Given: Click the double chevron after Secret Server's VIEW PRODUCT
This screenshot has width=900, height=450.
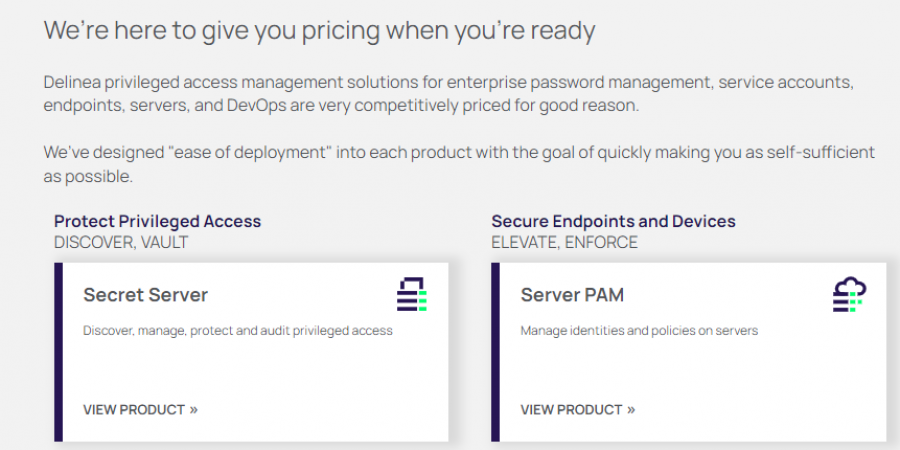Looking at the screenshot, I should tap(193, 410).
